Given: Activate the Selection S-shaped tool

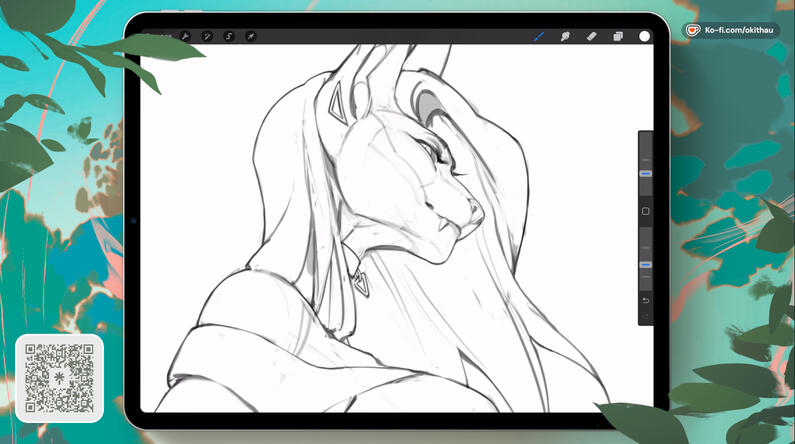Looking at the screenshot, I should tap(229, 36).
